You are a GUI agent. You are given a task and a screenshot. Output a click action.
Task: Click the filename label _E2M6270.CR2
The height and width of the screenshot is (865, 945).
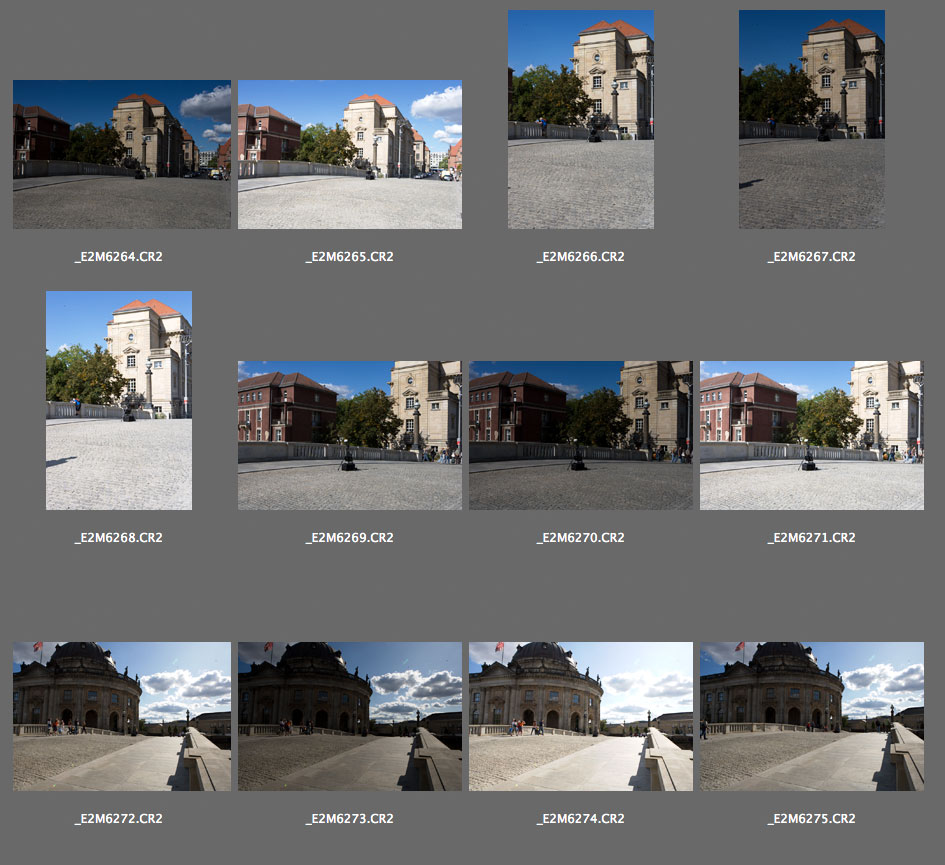[x=581, y=538]
